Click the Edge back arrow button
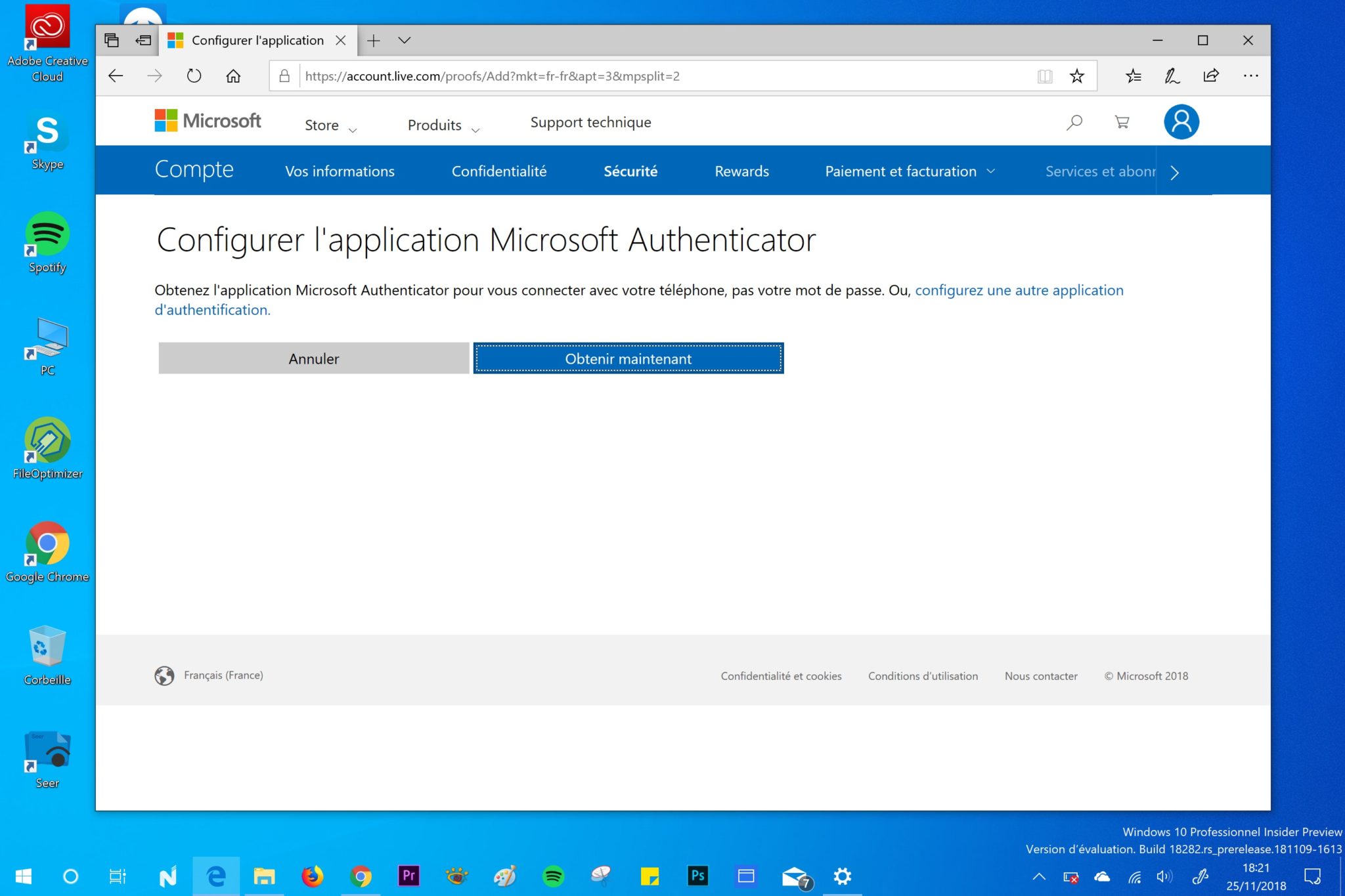 click(116, 76)
